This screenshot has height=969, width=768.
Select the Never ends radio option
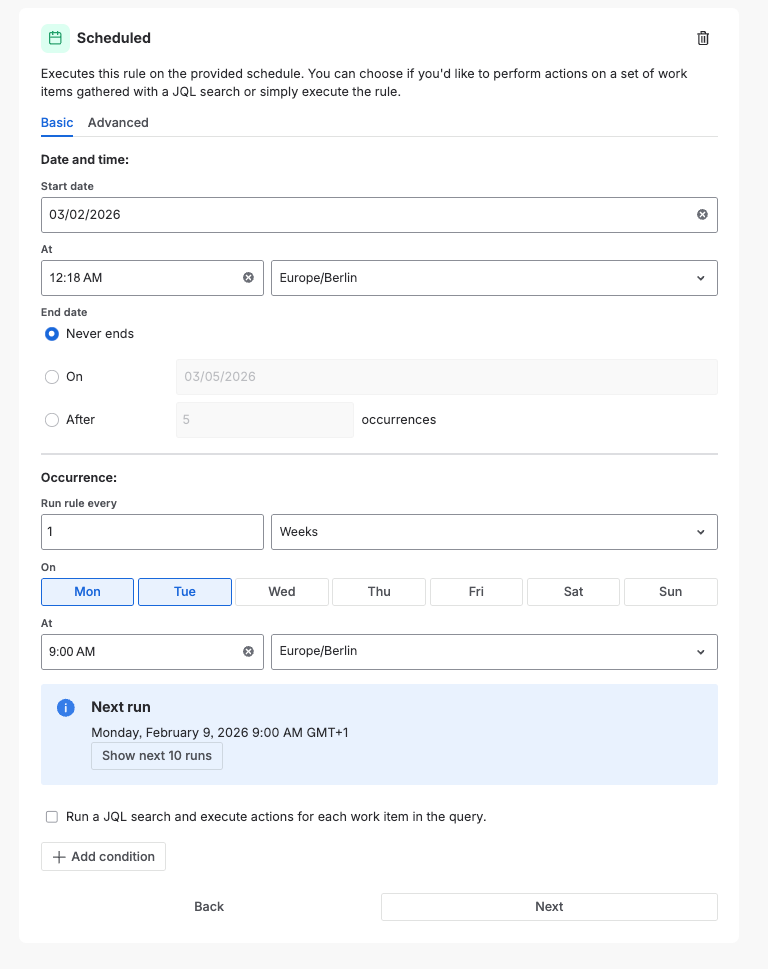point(52,334)
